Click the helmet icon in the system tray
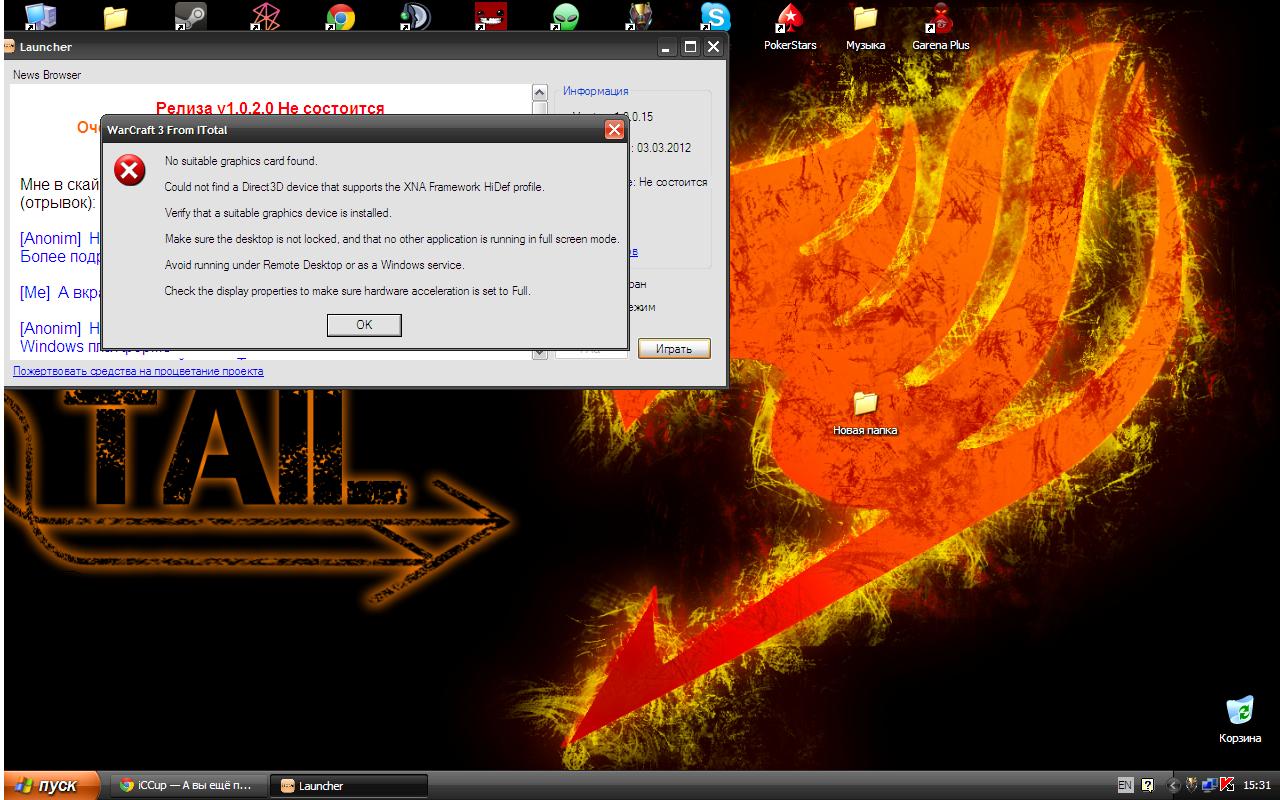The image size is (1280, 800). [1191, 786]
